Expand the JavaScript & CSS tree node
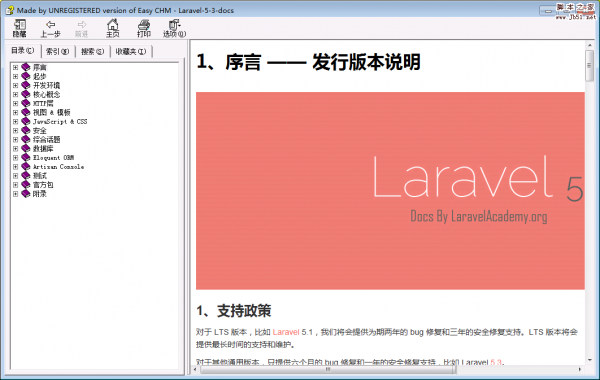 [15, 122]
